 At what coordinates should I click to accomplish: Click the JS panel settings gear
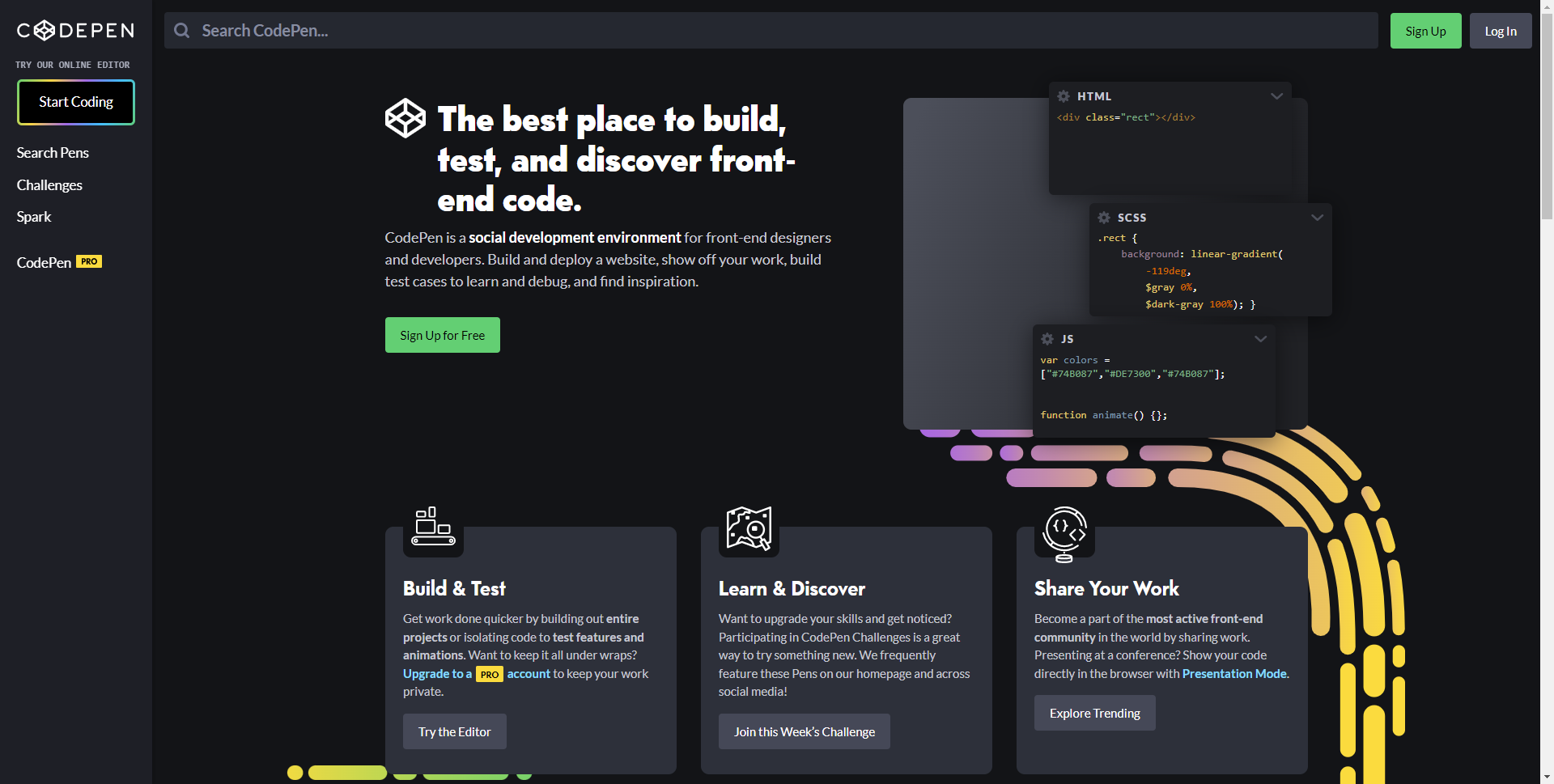click(1047, 339)
